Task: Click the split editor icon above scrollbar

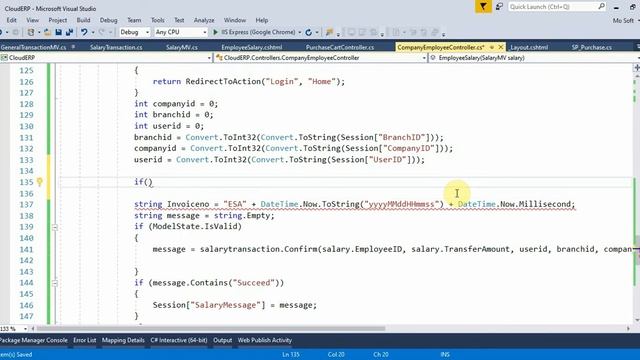Action: [637, 67]
